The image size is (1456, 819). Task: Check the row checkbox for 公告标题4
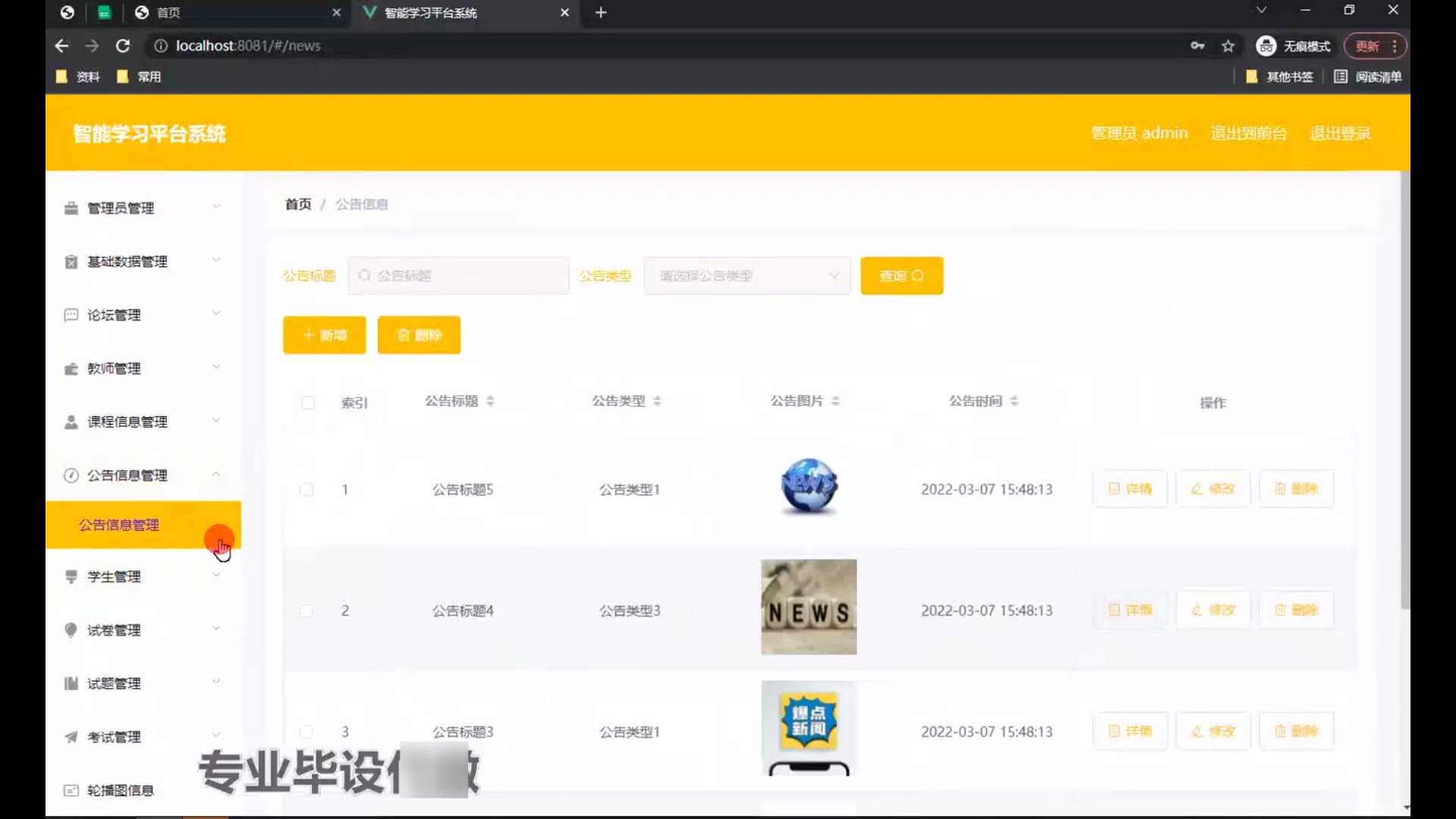306,611
